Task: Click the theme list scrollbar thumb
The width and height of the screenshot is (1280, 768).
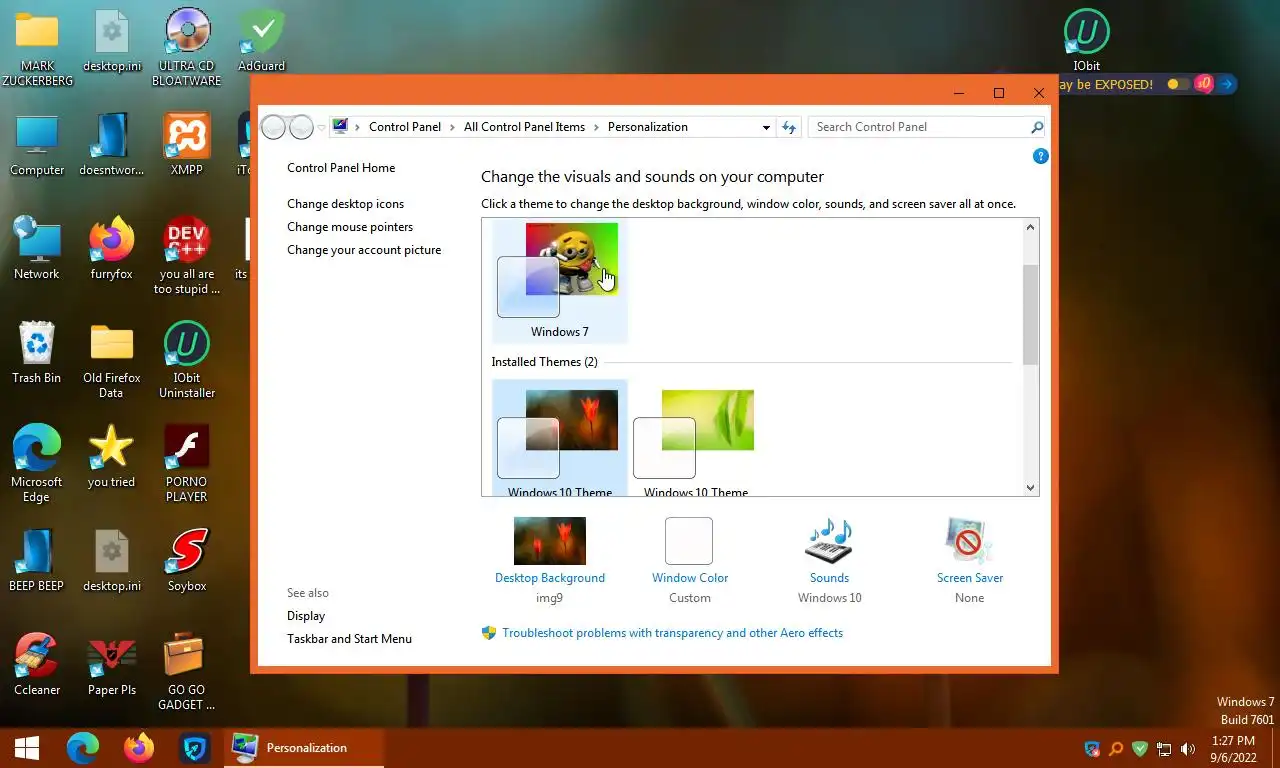Action: point(1031,315)
